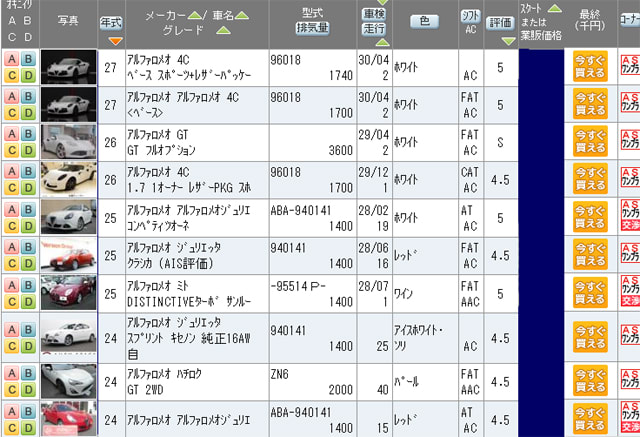
Task: Open photo of 4C <ベース> car
Action: [x=69, y=104]
